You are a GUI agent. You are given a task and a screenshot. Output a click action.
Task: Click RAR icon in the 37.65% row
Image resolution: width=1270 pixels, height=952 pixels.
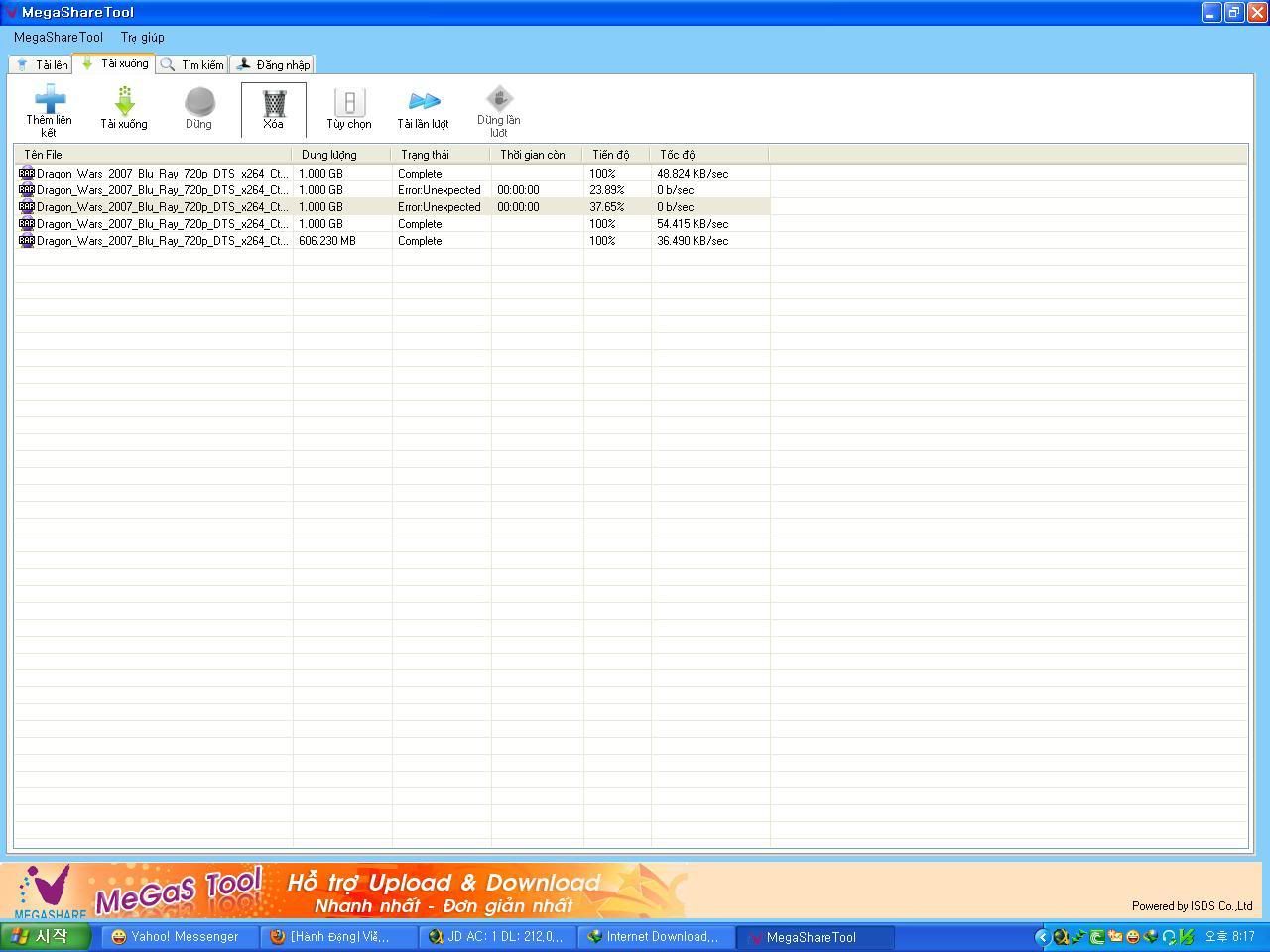tap(27, 206)
